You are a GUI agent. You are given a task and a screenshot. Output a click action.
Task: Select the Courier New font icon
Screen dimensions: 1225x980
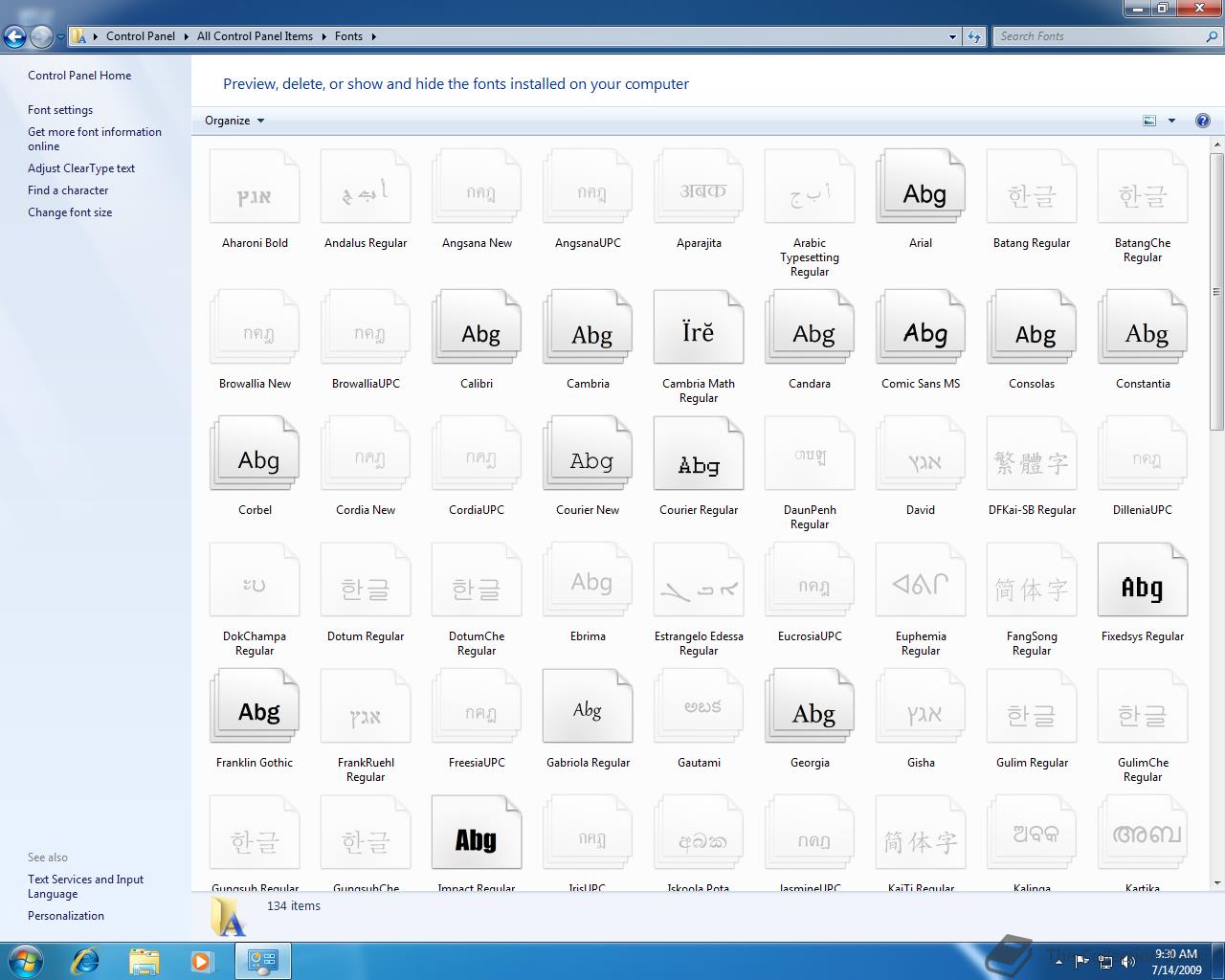tap(588, 455)
